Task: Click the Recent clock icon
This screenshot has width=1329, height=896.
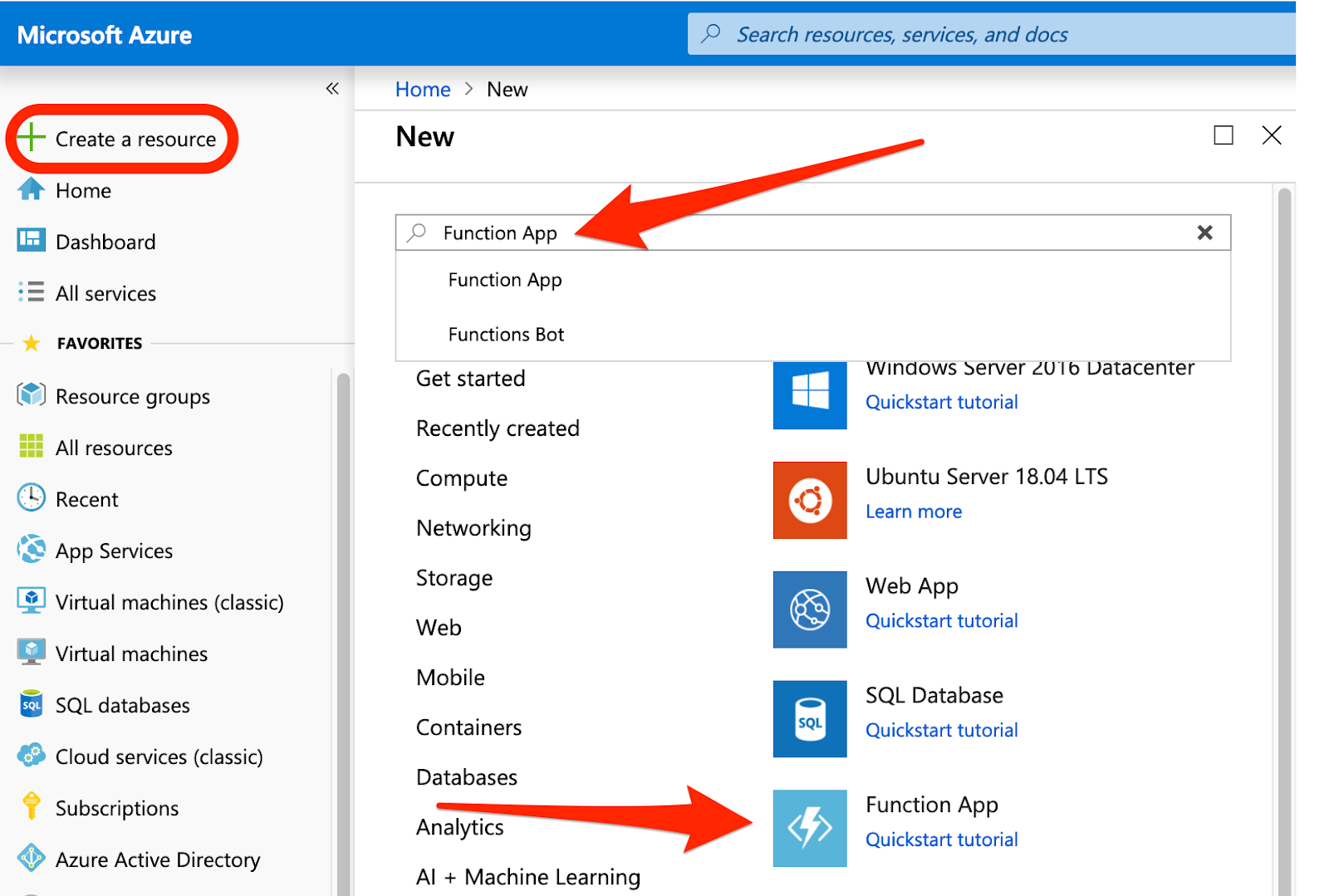Action: 32,498
